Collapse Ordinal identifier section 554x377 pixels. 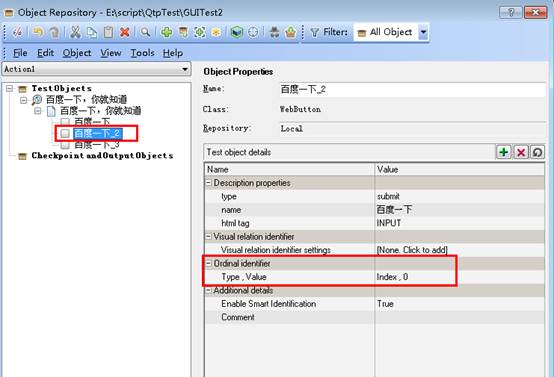(208, 263)
